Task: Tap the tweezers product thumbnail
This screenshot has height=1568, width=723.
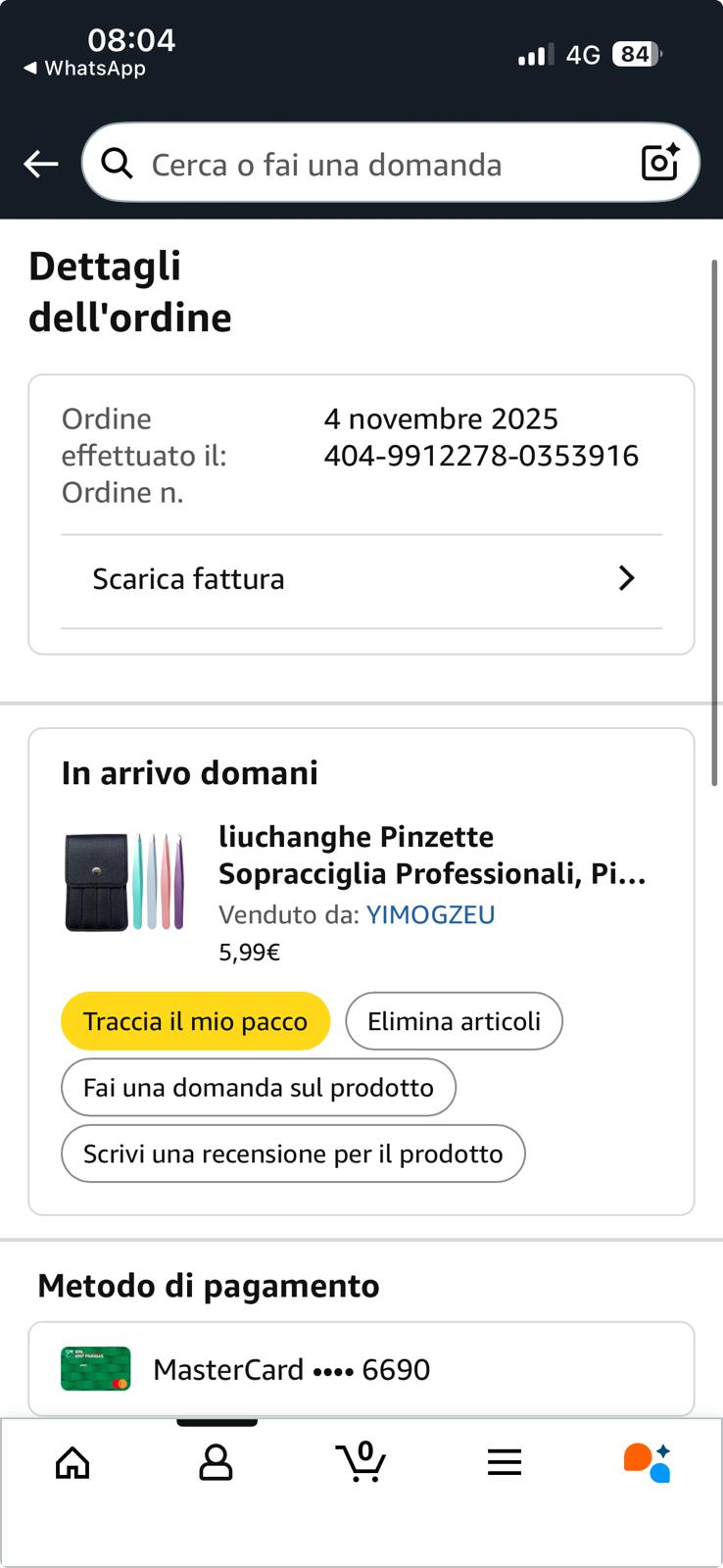Action: point(124,882)
